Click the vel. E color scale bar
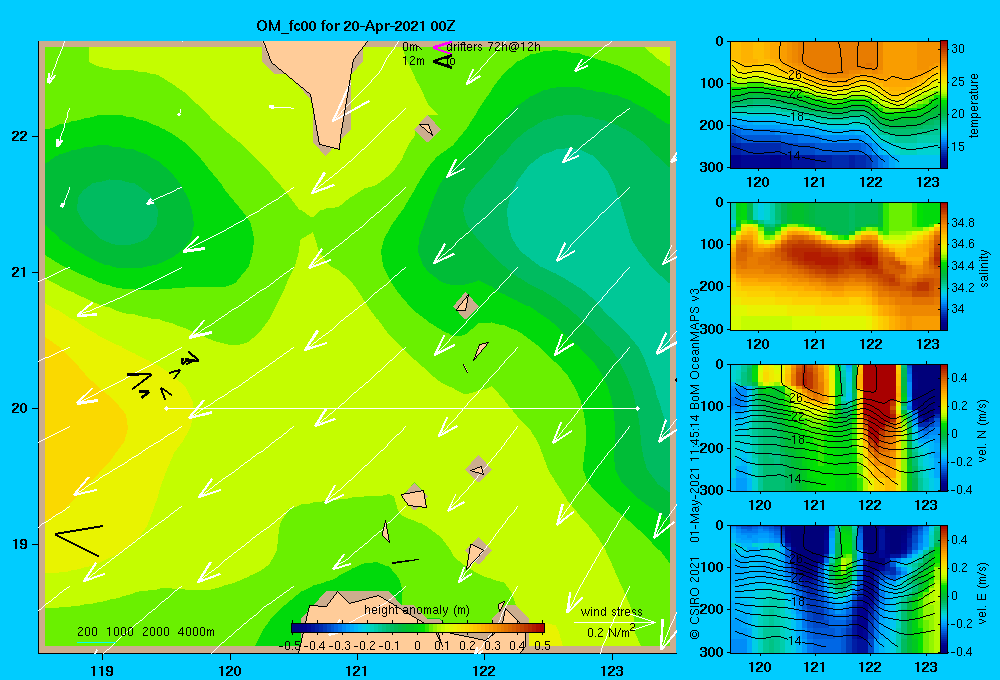The image size is (1000, 680). pyautogui.click(x=943, y=589)
